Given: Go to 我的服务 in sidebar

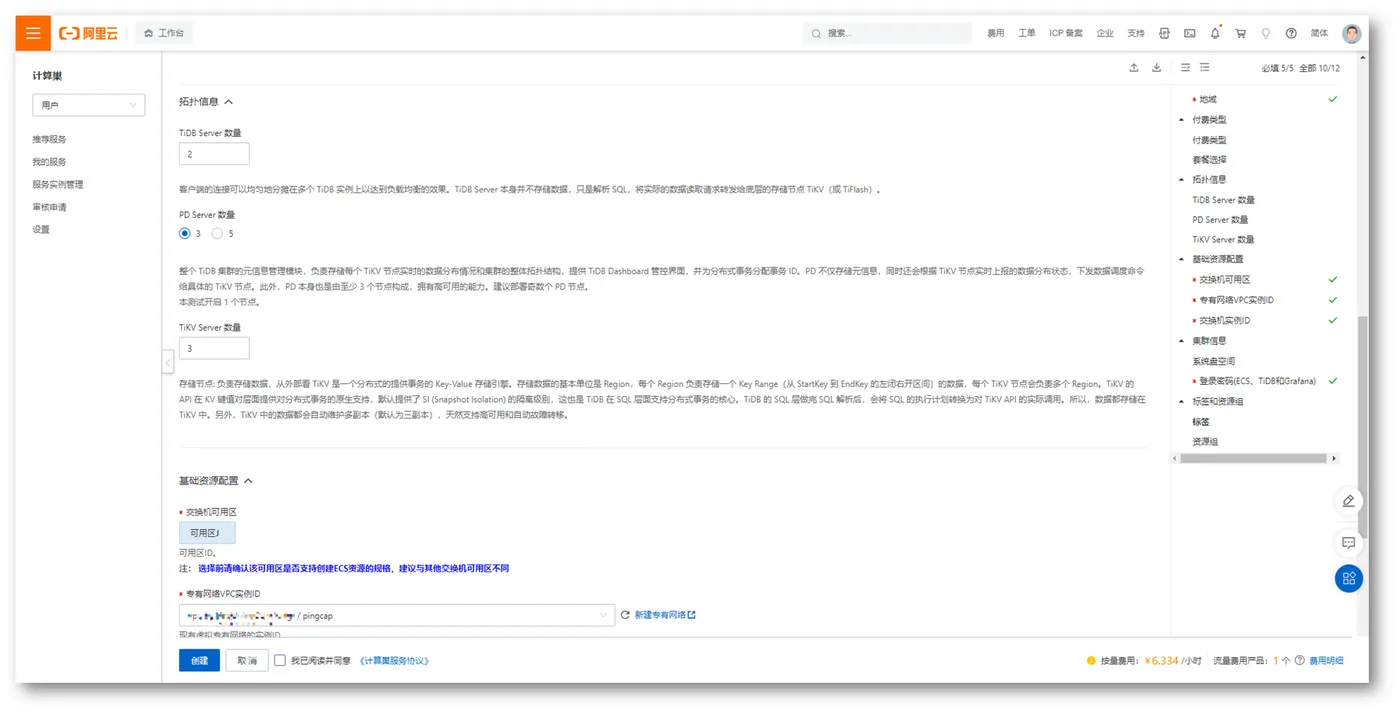Looking at the screenshot, I should [x=50, y=161].
